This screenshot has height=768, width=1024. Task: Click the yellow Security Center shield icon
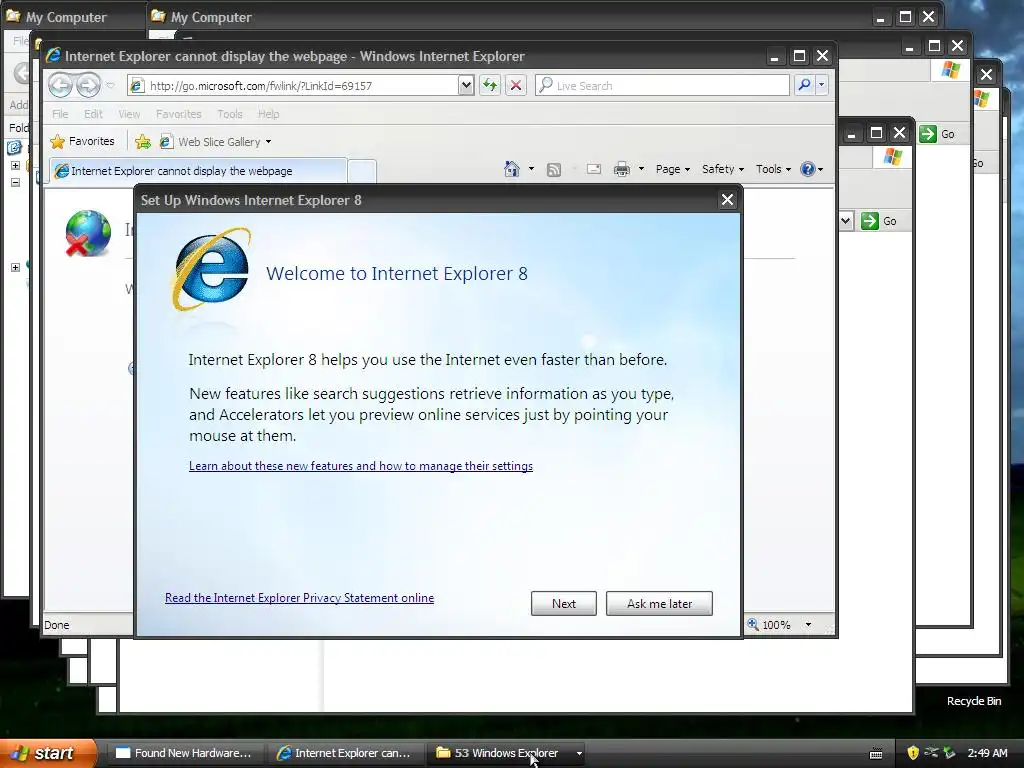[913, 753]
